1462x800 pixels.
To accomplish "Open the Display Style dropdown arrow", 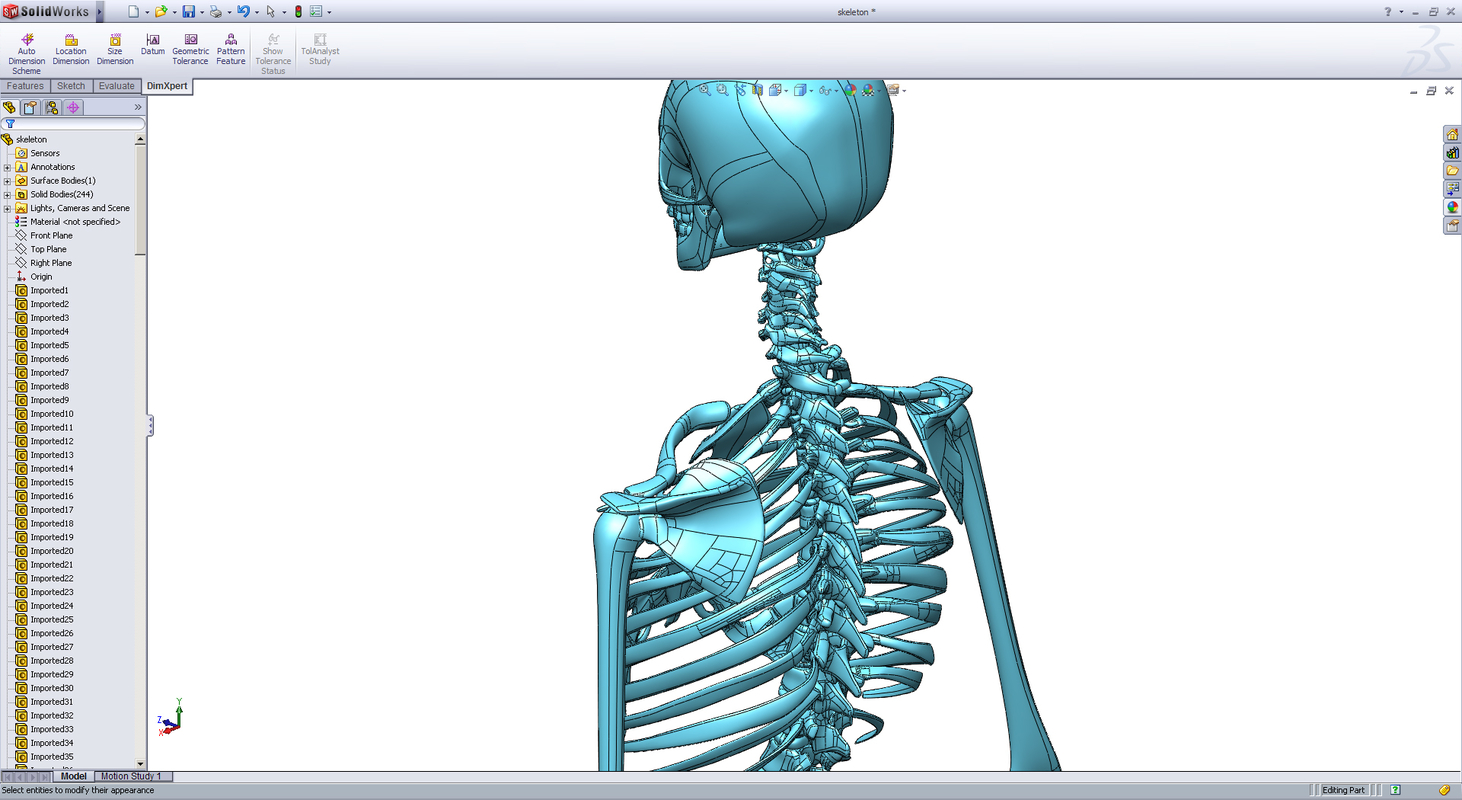I will pos(810,90).
